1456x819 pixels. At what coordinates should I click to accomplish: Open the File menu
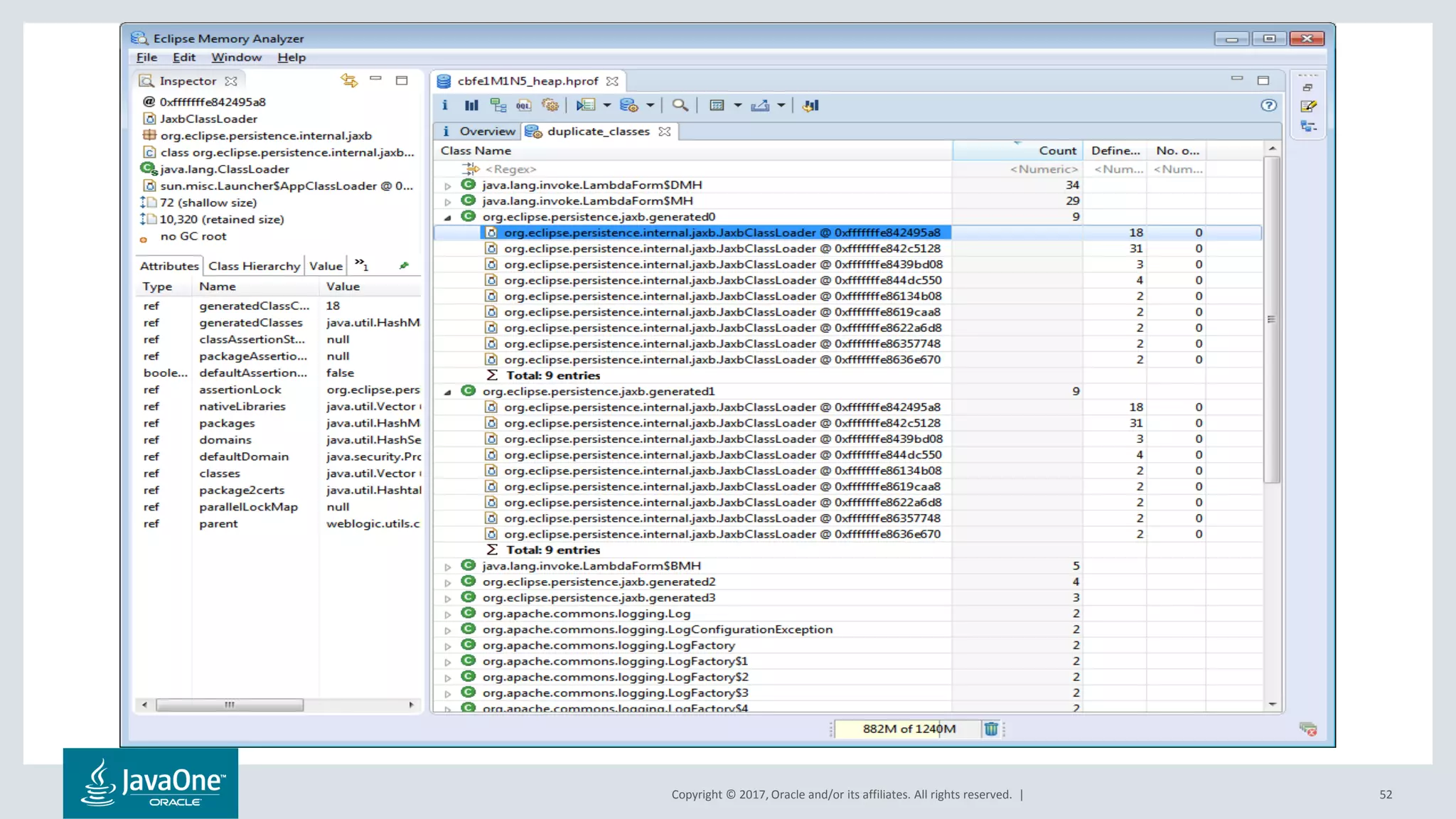pos(146,57)
